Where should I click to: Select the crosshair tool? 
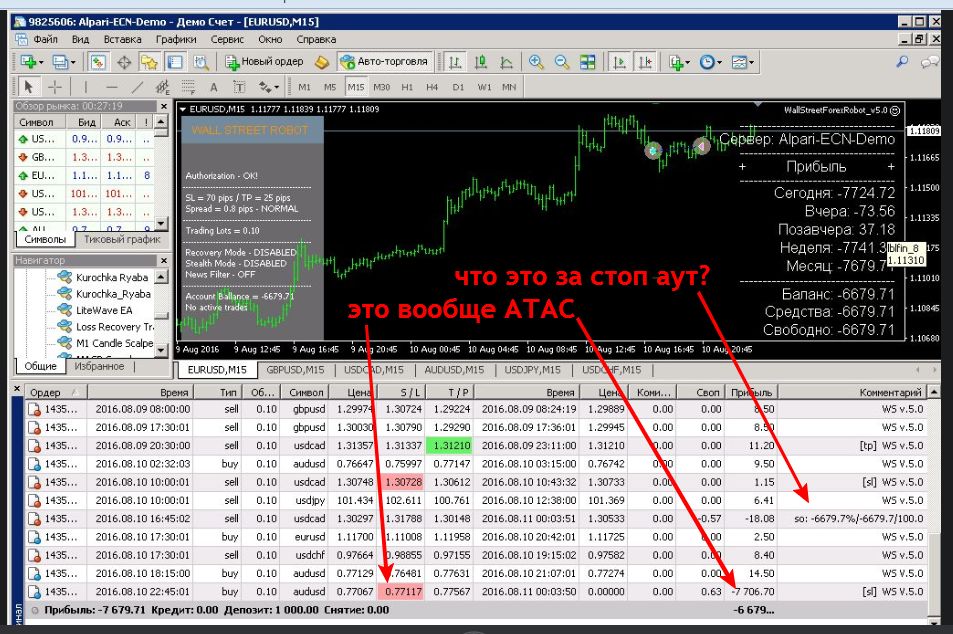(x=55, y=87)
